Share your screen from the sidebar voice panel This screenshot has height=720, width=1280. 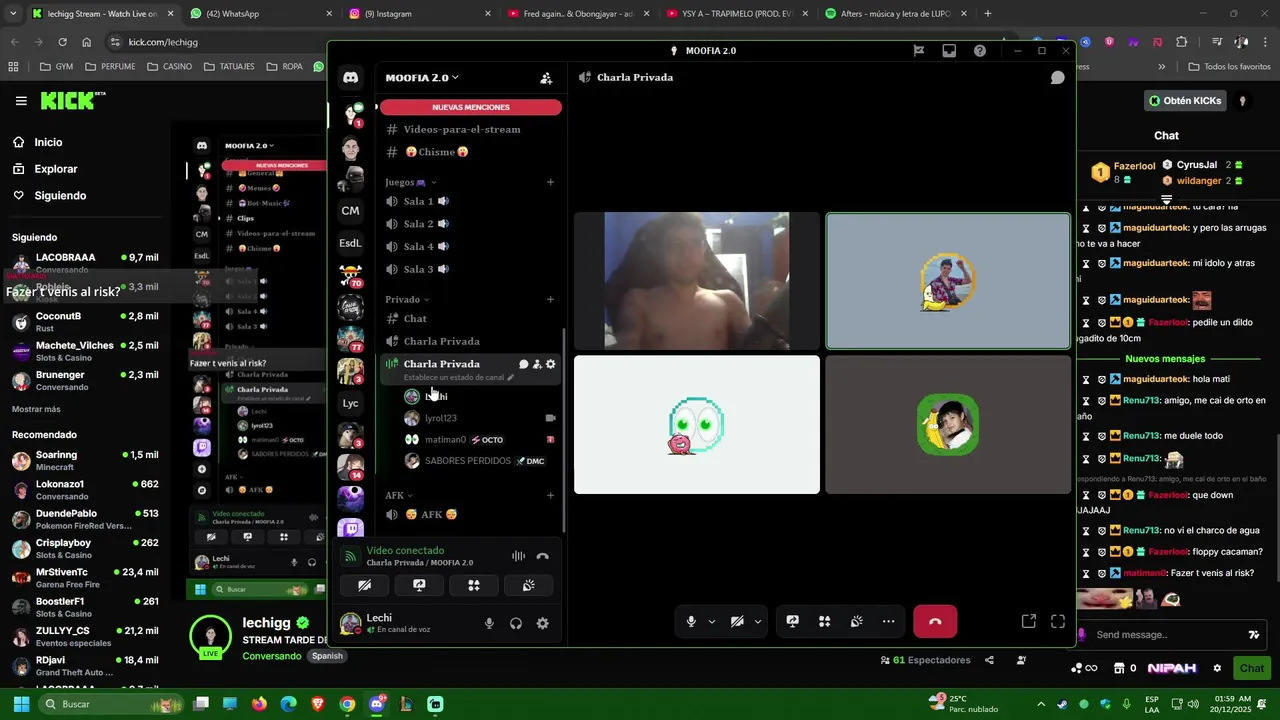pyautogui.click(x=419, y=585)
